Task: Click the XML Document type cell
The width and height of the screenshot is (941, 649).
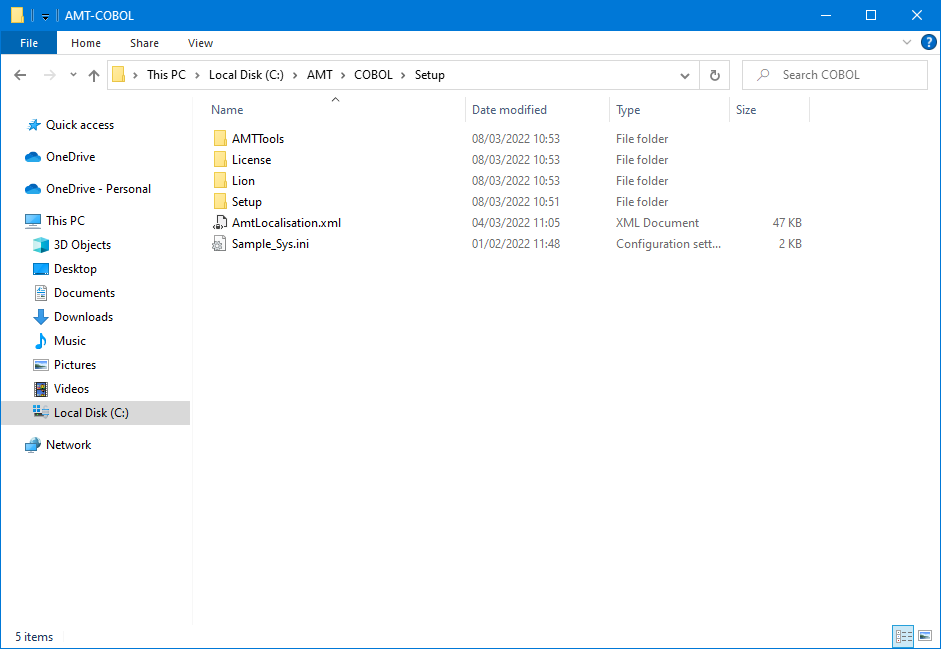Action: point(657,223)
